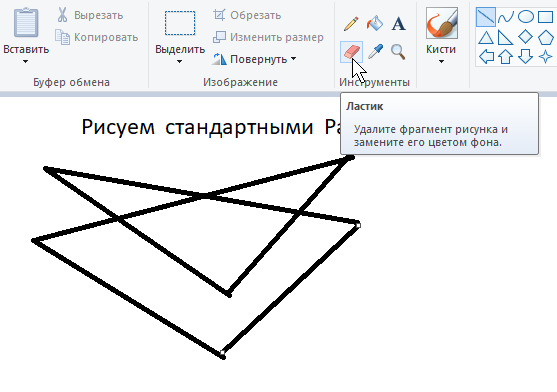Open the Выделить dropdown arrow
Image resolution: width=557 pixels, height=392 pixels.
(179, 61)
